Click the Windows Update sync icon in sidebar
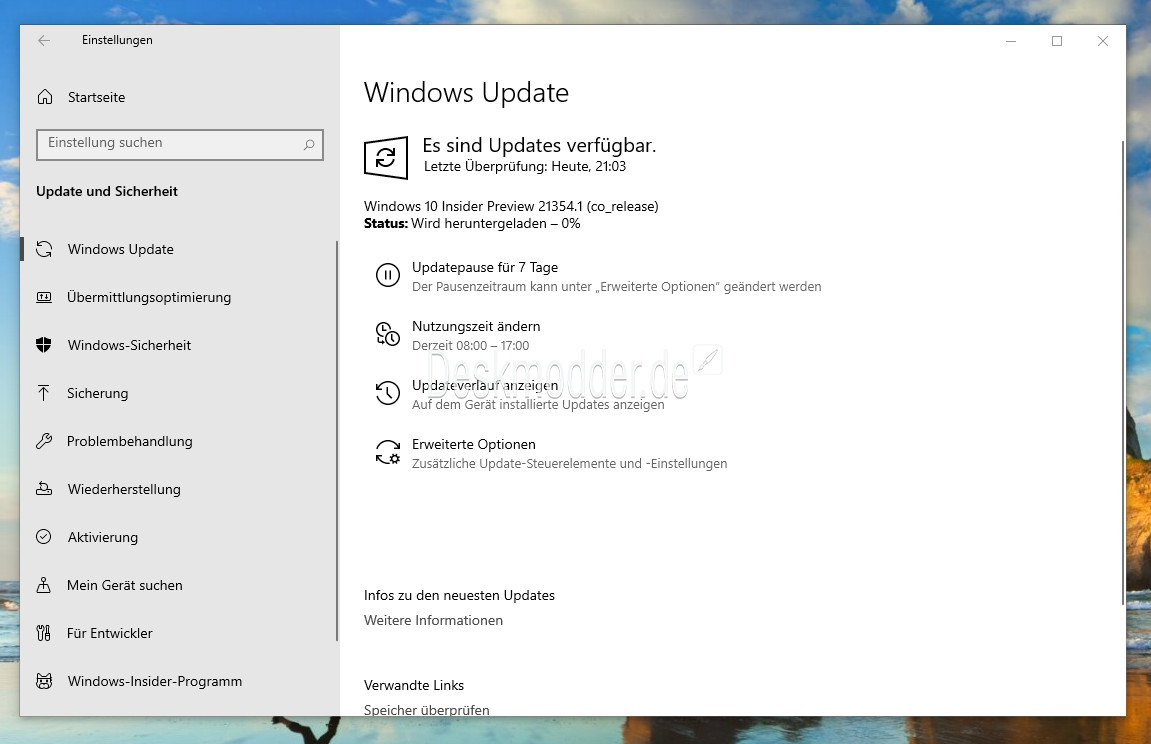Viewport: 1151px width, 744px height. (44, 249)
